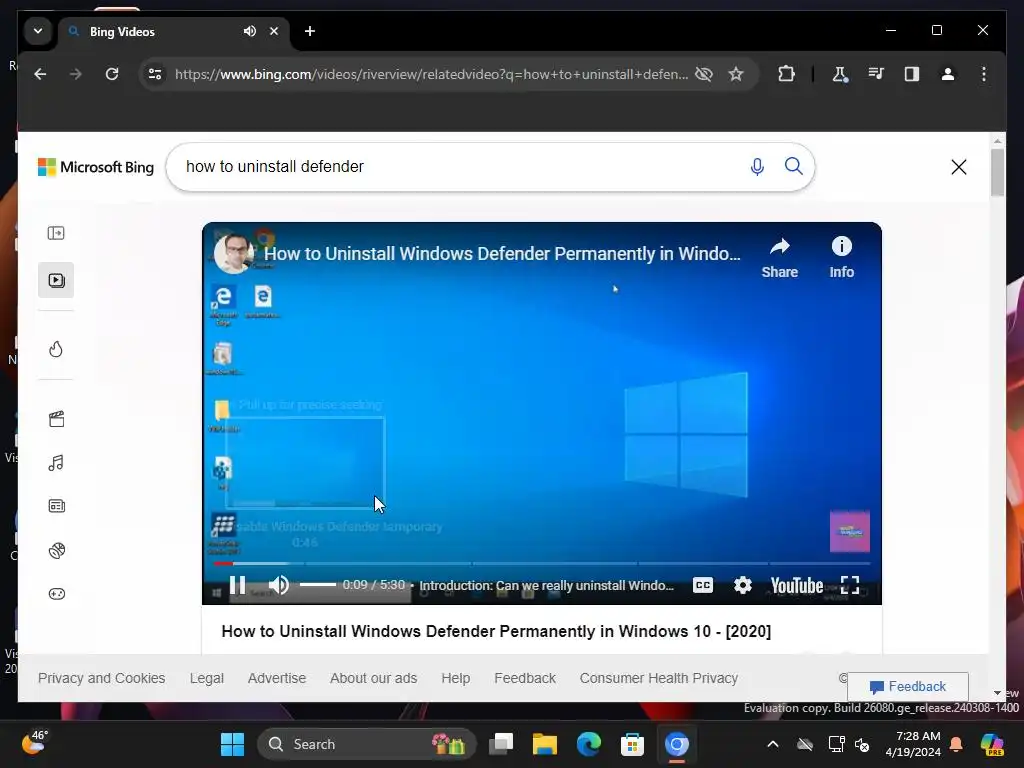The height and width of the screenshot is (768, 1024).
Task: Toggle closed captions CC
Action: point(703,585)
